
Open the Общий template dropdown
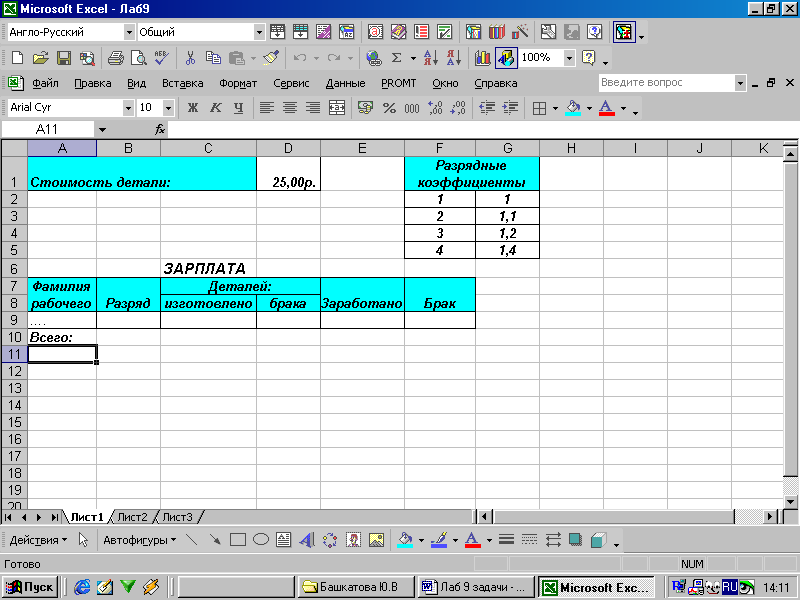pos(260,32)
